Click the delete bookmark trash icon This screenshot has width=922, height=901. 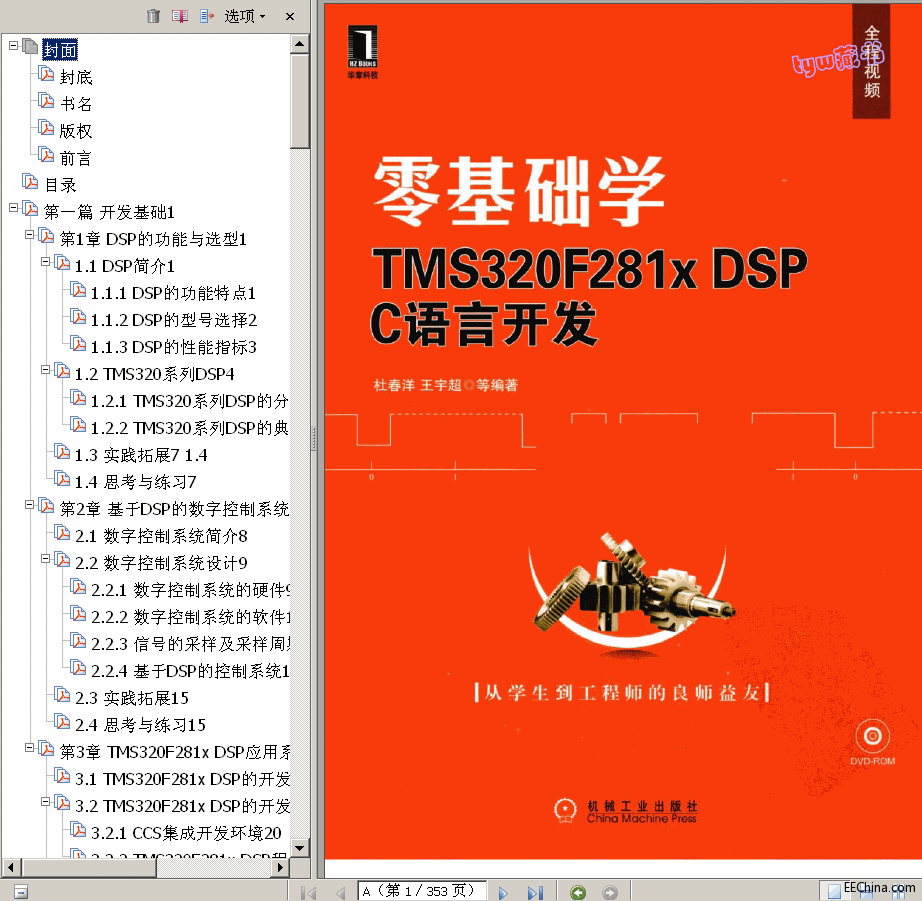(153, 16)
